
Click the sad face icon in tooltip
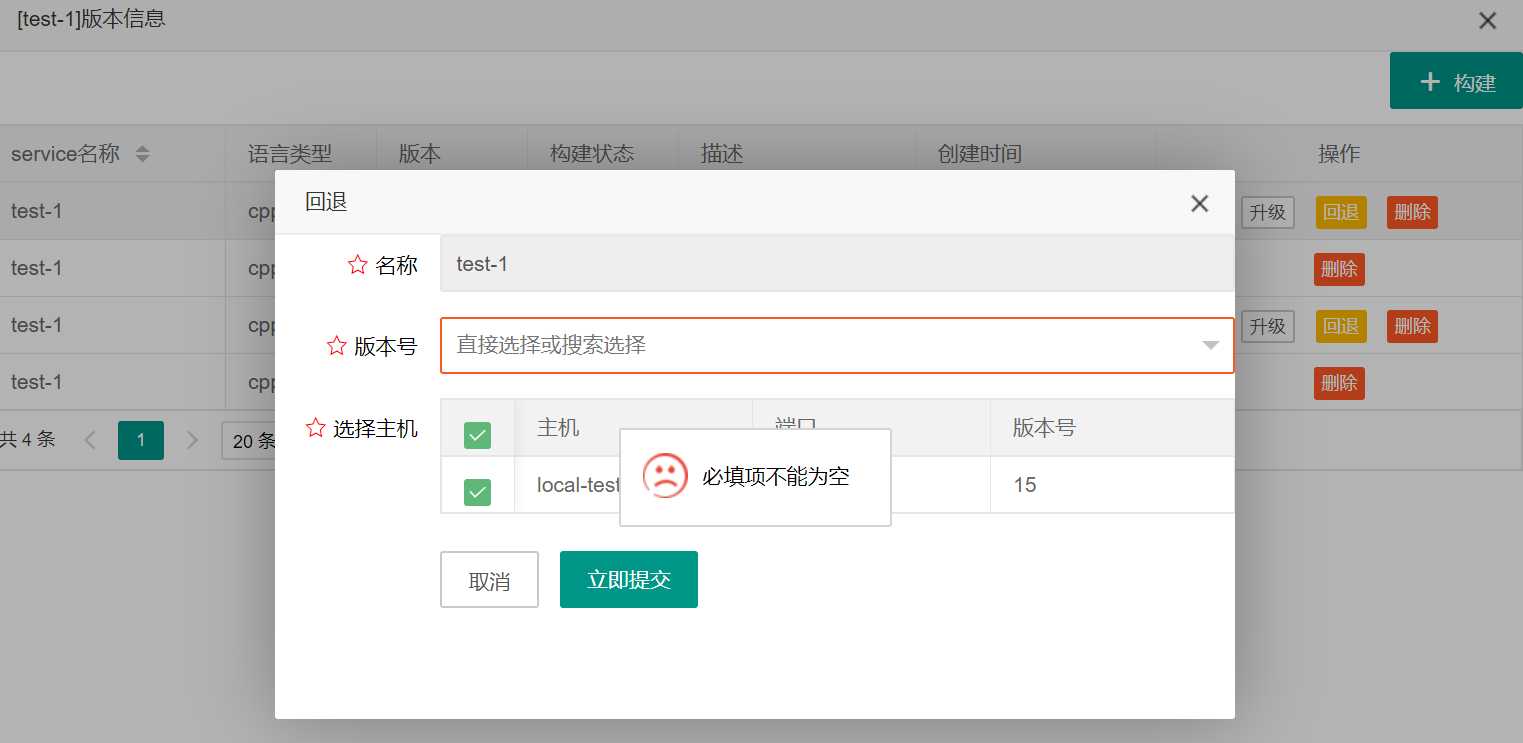[665, 476]
